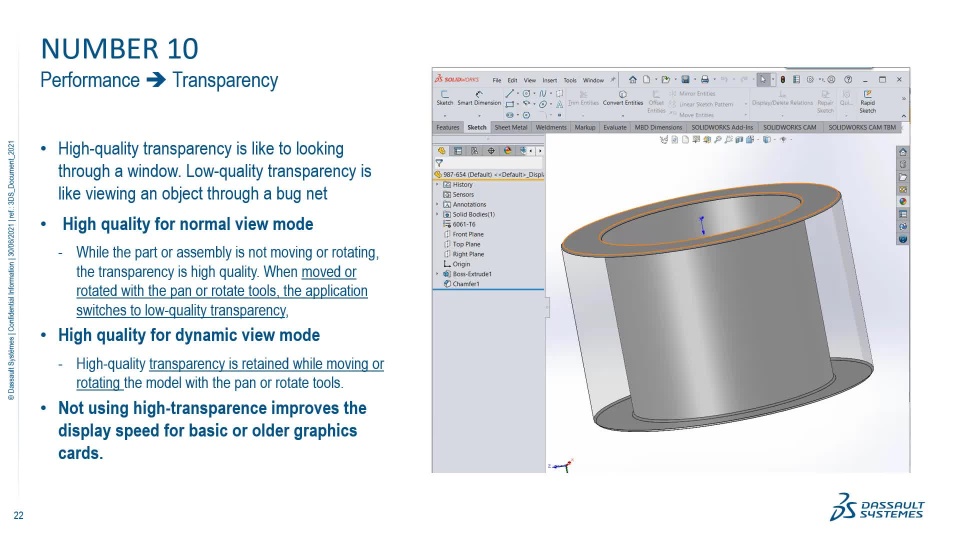Image resolution: width=960 pixels, height=540 pixels.
Task: Expand the Solid Bodies(1) node
Action: pyautogui.click(x=437, y=214)
